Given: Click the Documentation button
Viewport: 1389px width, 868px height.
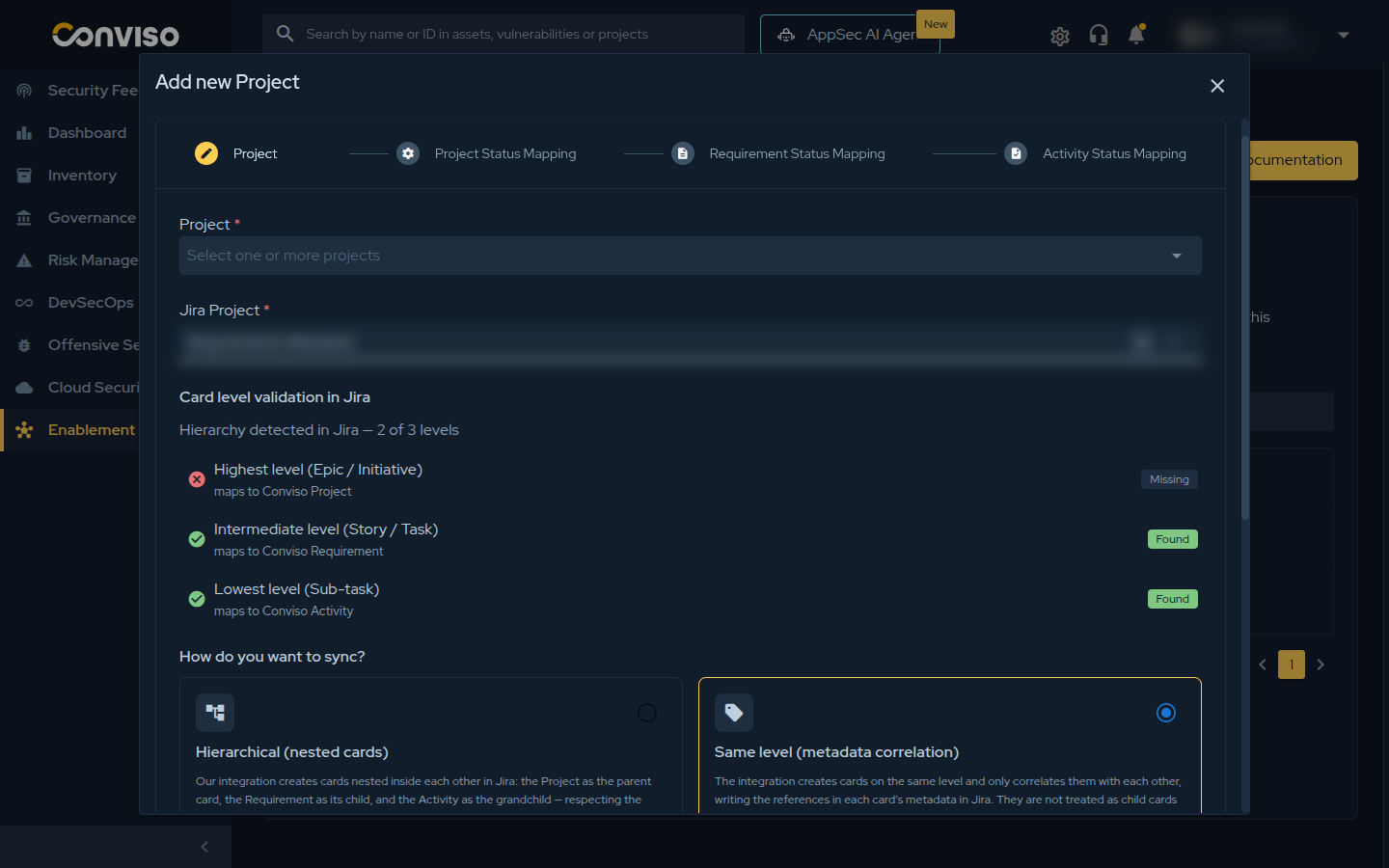Looking at the screenshot, I should [1303, 160].
